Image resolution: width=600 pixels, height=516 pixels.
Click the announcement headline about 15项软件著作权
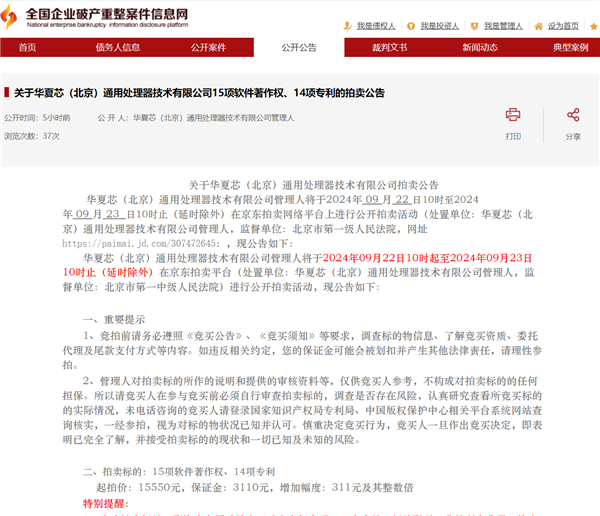coord(199,93)
